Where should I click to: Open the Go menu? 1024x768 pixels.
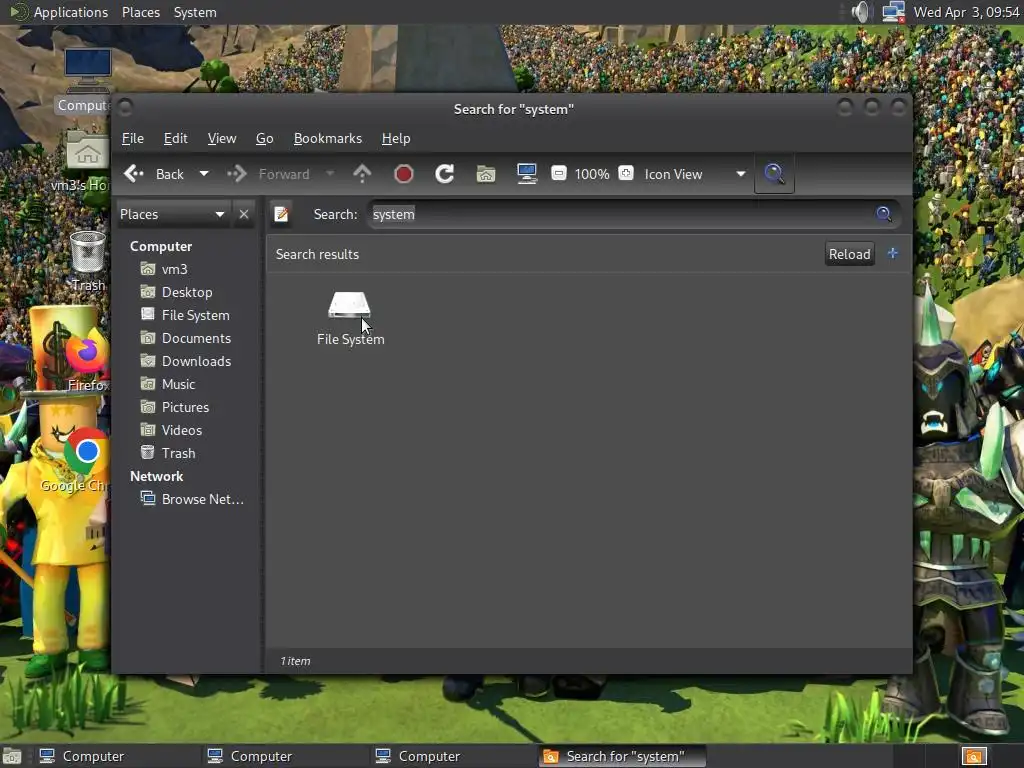coord(264,138)
